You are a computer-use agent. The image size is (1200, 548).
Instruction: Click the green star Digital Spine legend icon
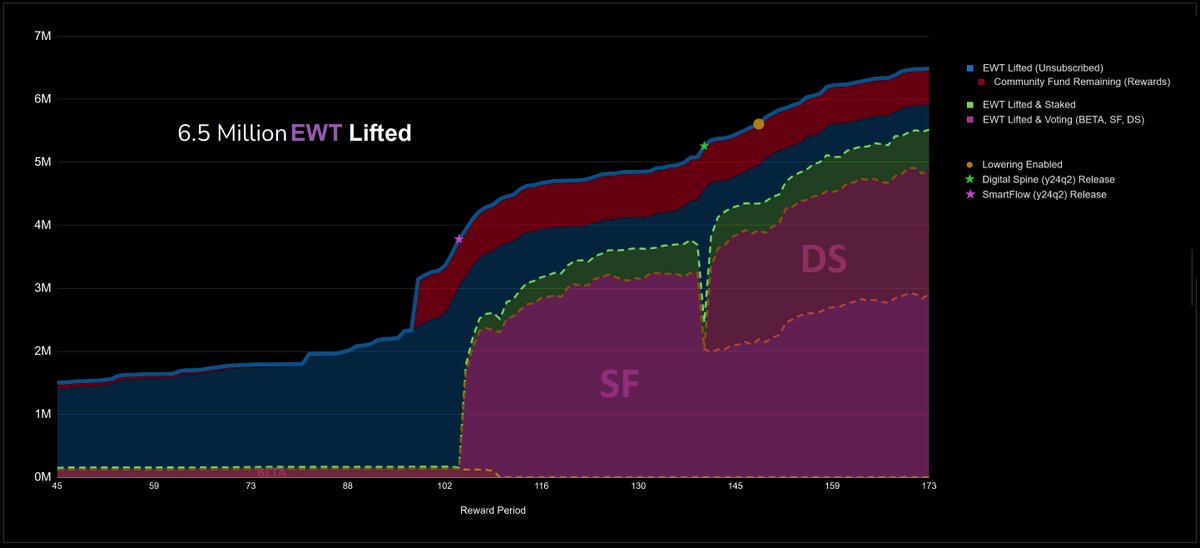coord(970,179)
